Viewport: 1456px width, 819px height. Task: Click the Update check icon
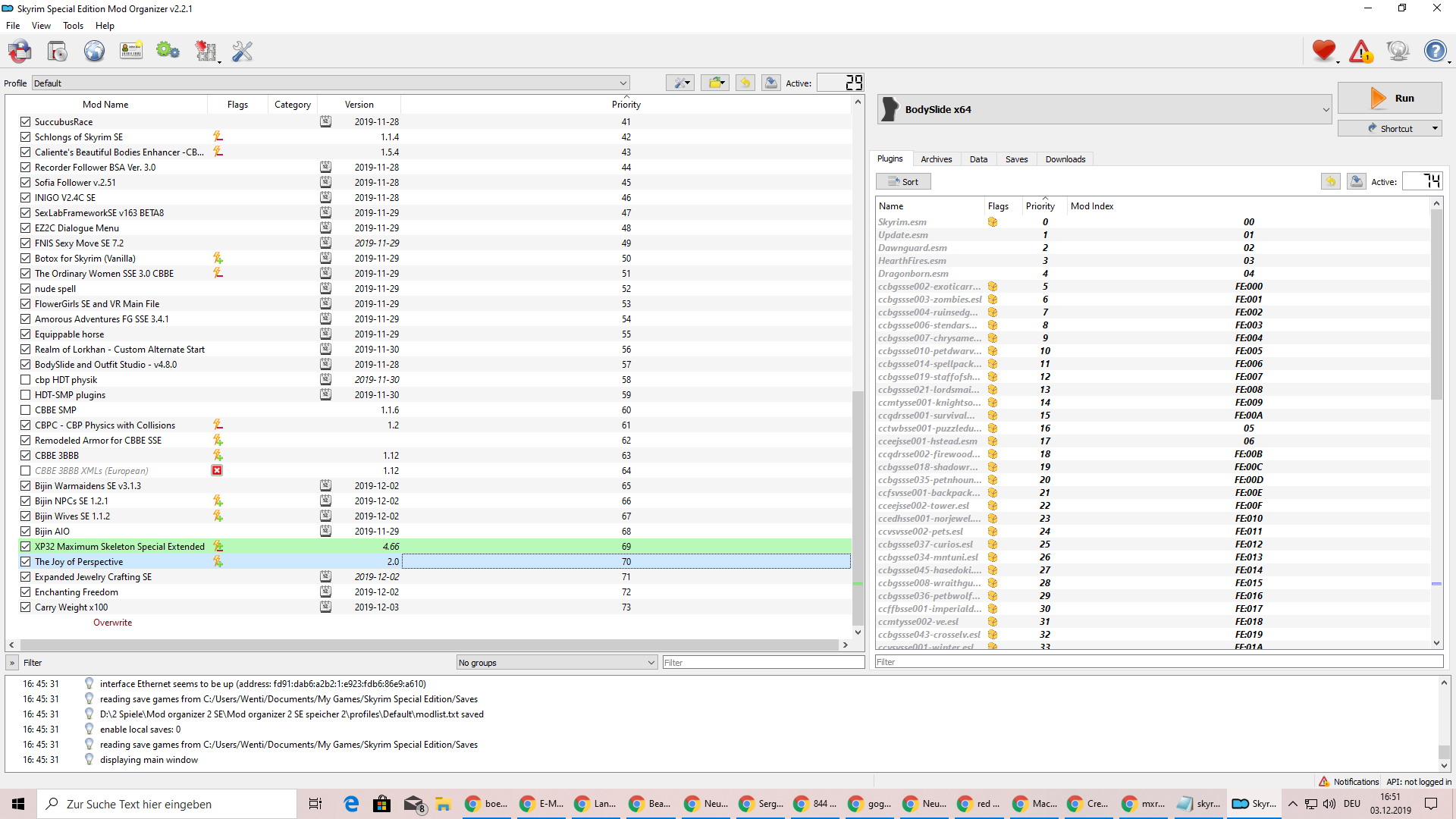(x=1398, y=52)
